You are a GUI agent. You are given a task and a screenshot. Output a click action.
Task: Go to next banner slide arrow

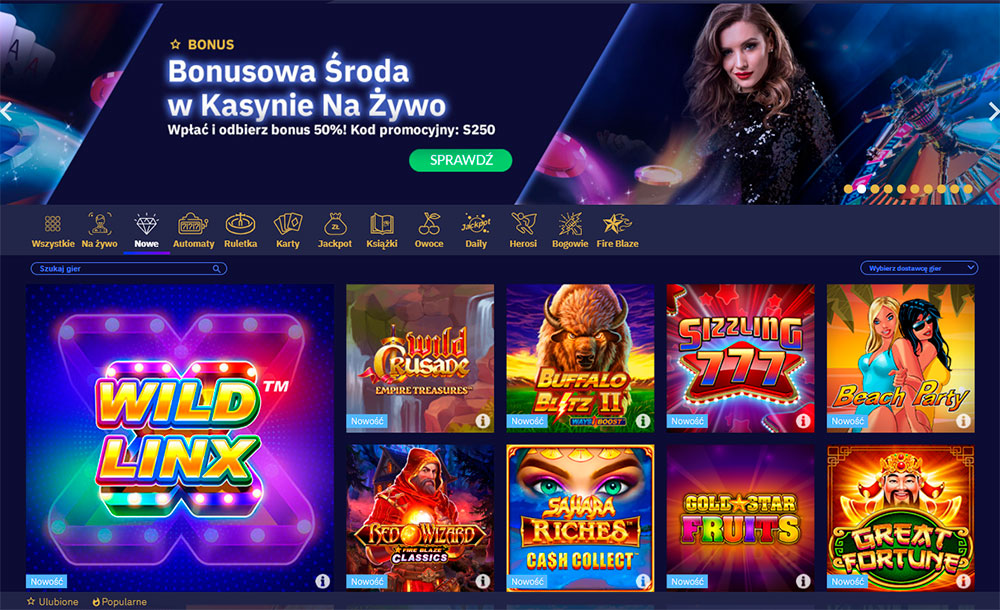point(993,112)
